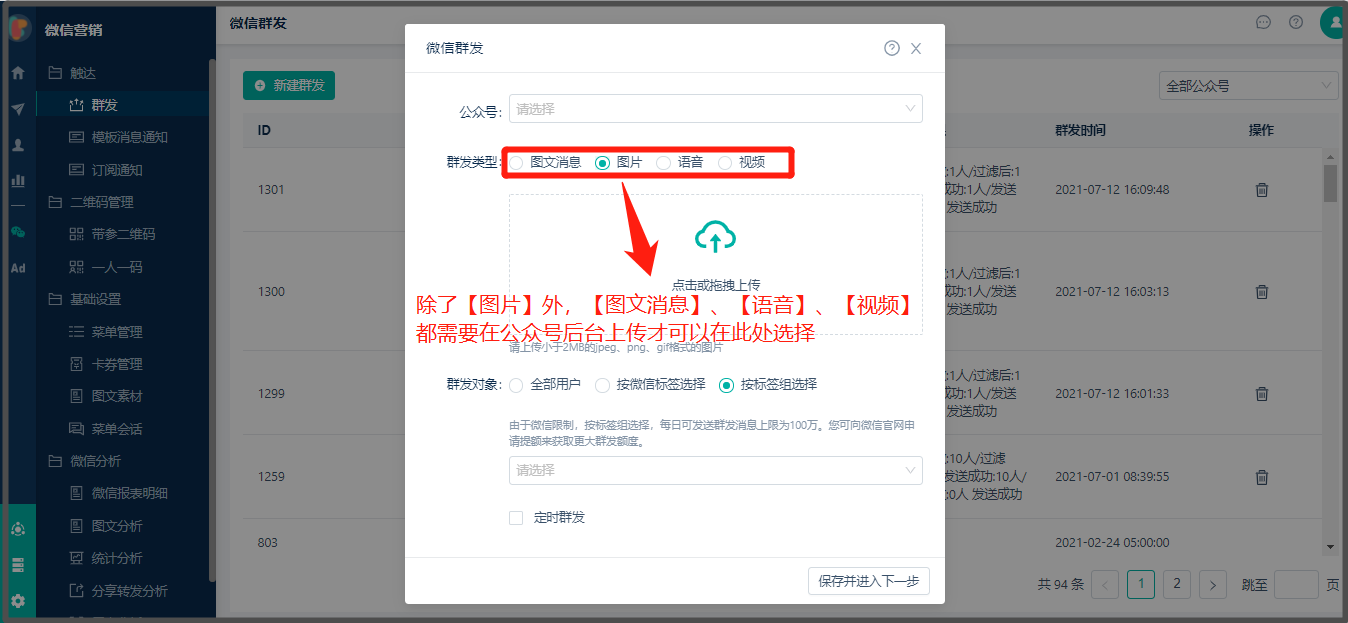Click the Ad icon in the left rail

click(18, 268)
